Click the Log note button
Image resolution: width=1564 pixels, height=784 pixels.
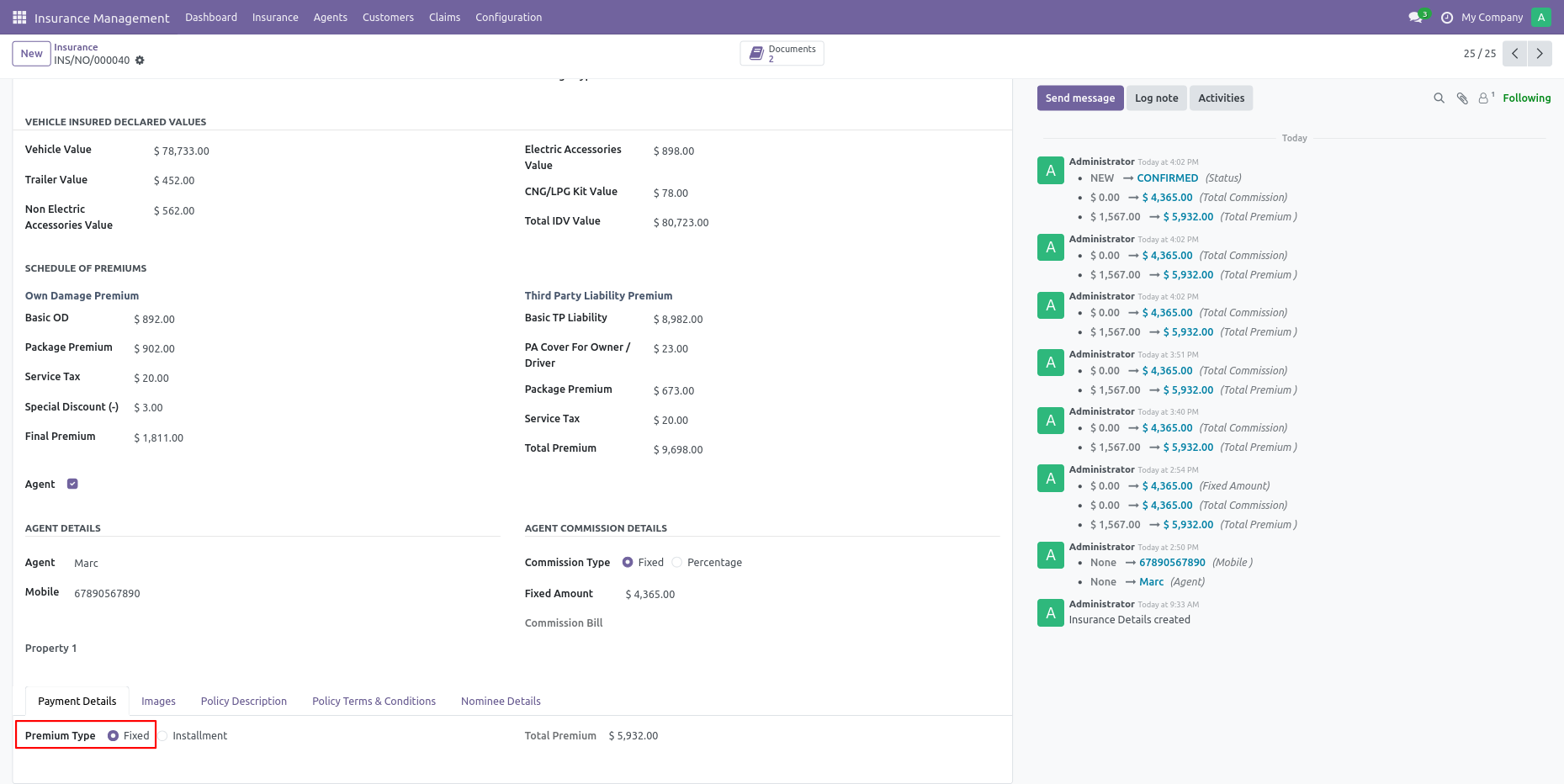point(1157,98)
